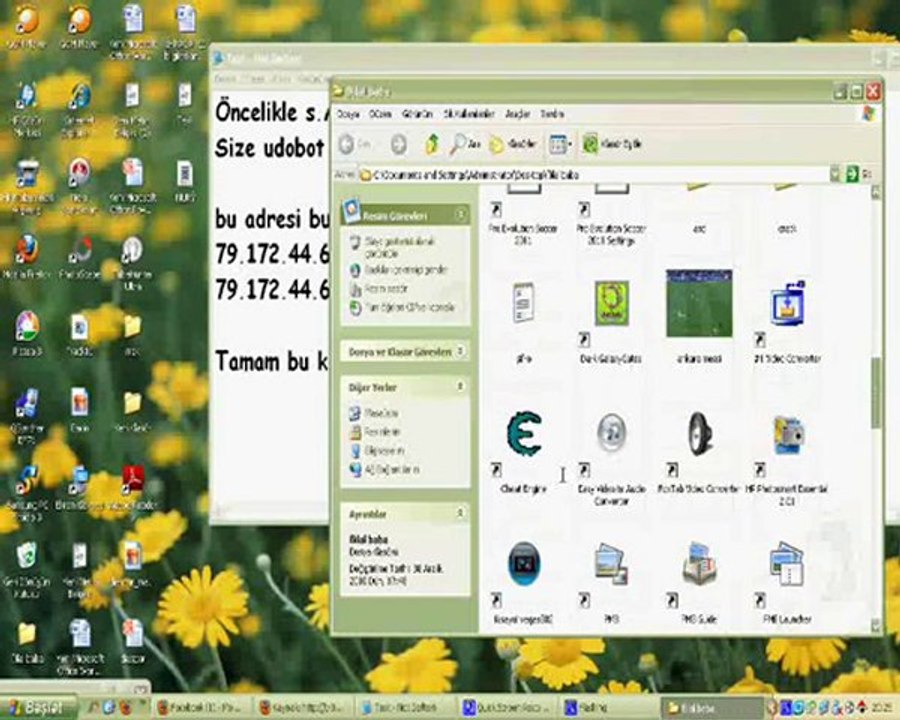Open the Sık Kullanılanlar menu
The image size is (900, 720).
pos(469,114)
